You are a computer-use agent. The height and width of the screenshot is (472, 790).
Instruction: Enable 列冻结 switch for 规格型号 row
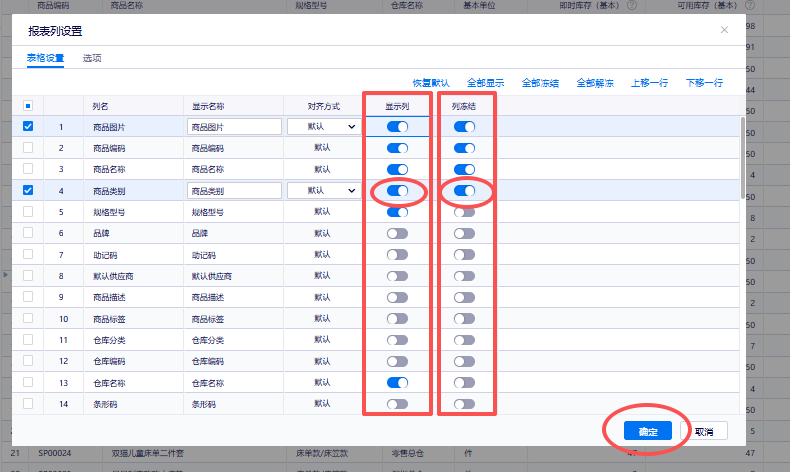coord(464,212)
